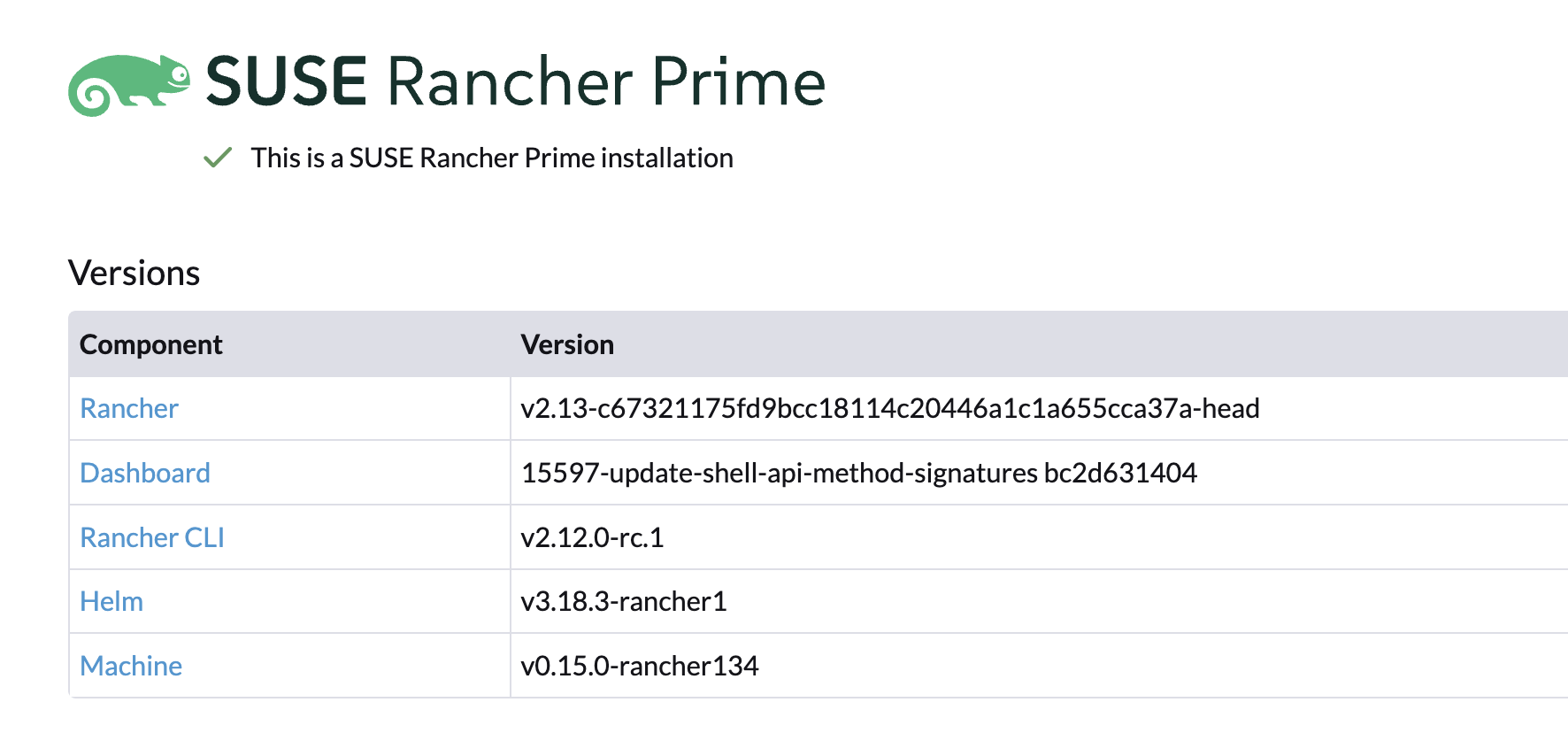
Task: Open the Helm component link
Action: click(111, 601)
